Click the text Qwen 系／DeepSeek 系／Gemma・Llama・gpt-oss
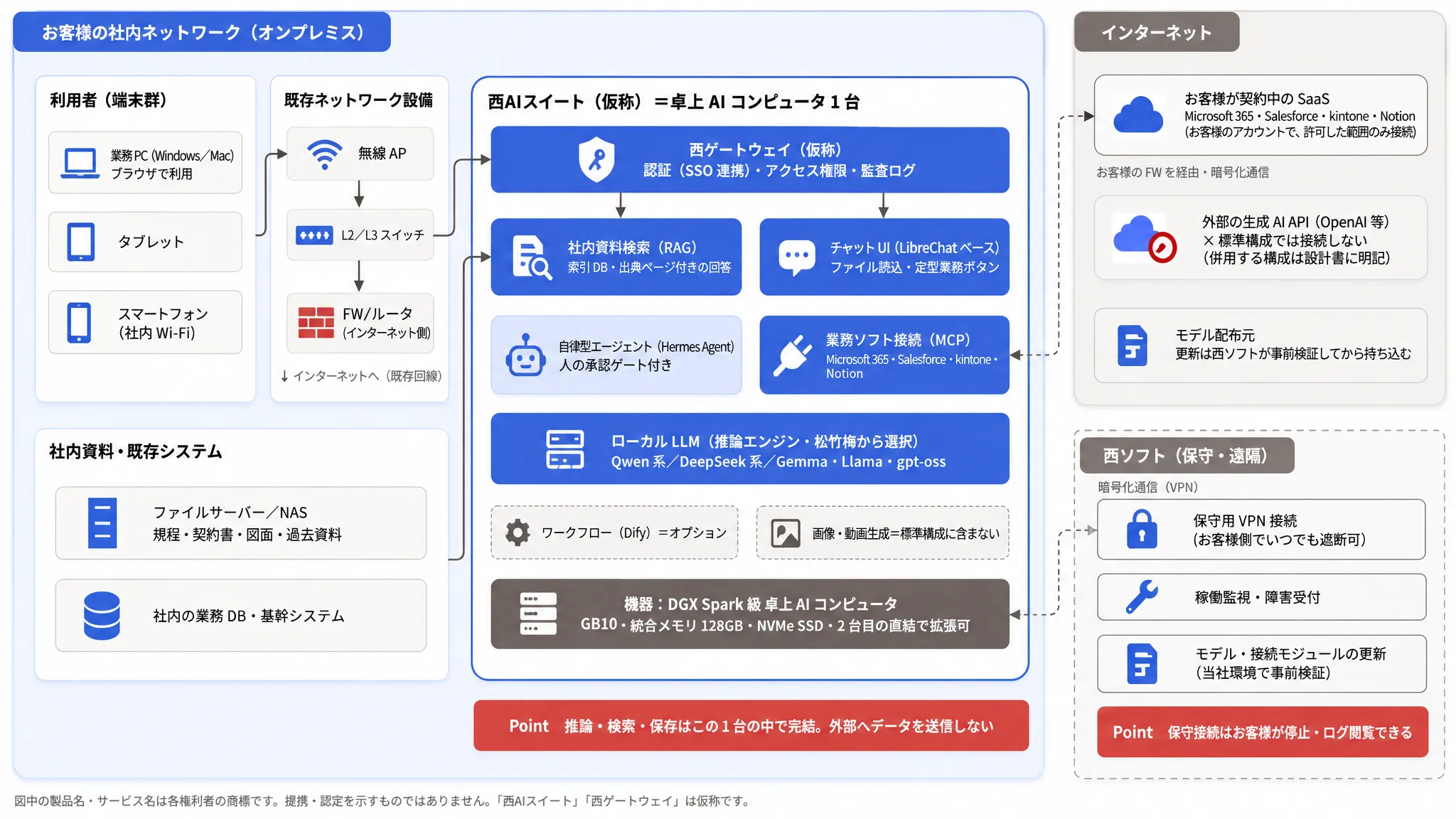1456x819 pixels. (x=778, y=462)
